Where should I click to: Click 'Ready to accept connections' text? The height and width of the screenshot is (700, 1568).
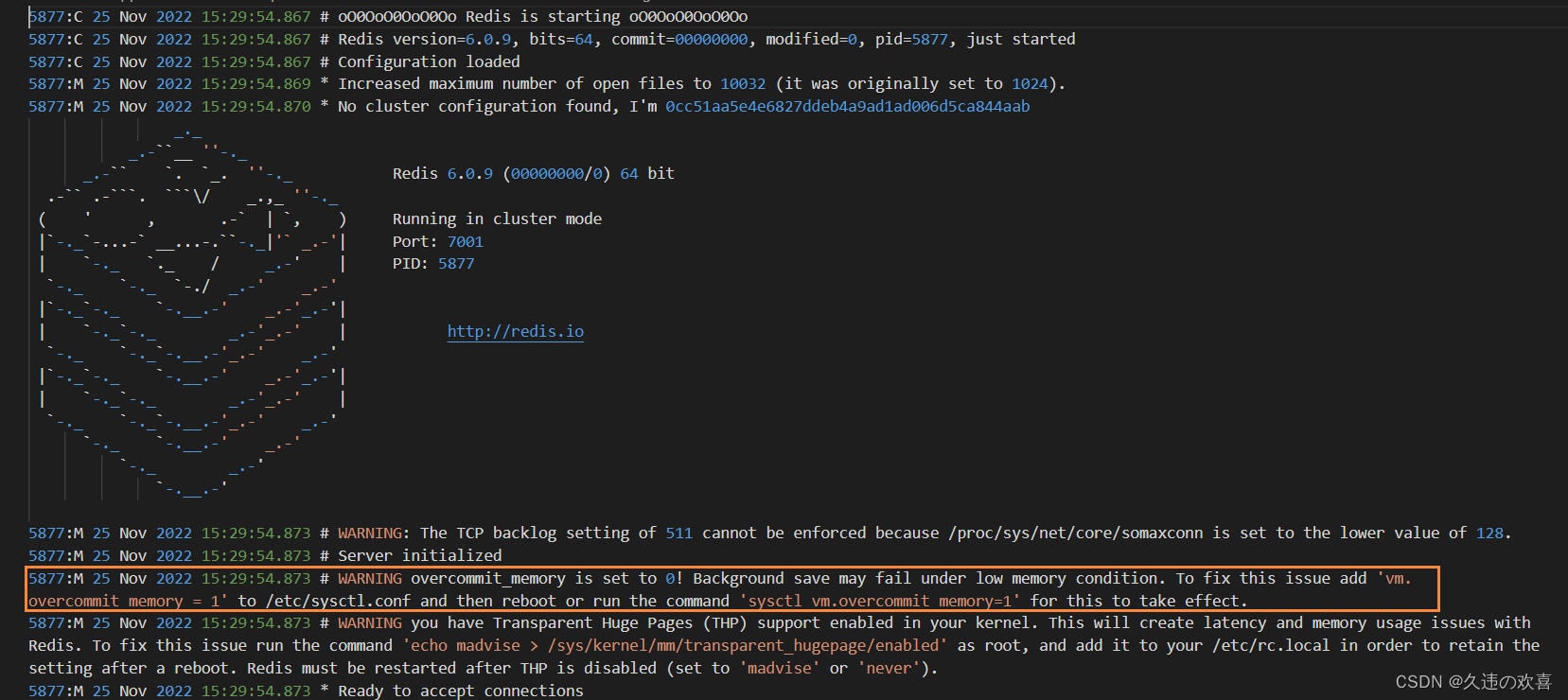tap(461, 691)
